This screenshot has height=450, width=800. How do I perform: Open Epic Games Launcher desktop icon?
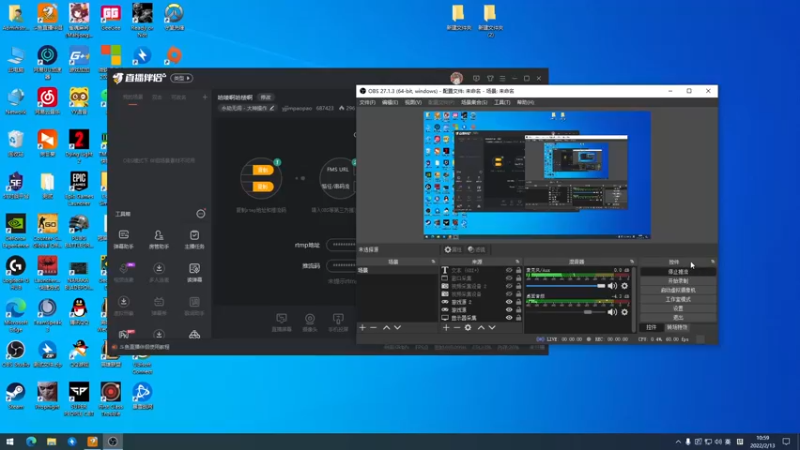79,189
